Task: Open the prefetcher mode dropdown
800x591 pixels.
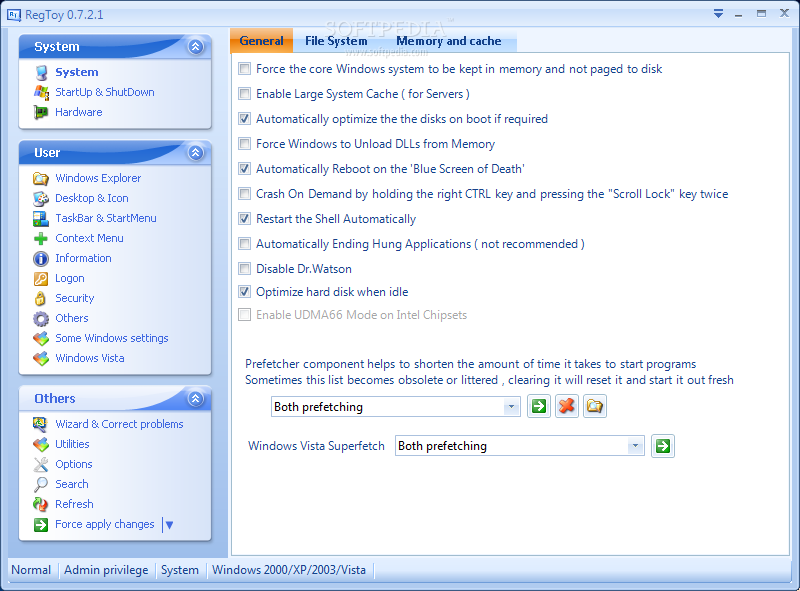Action: (511, 407)
